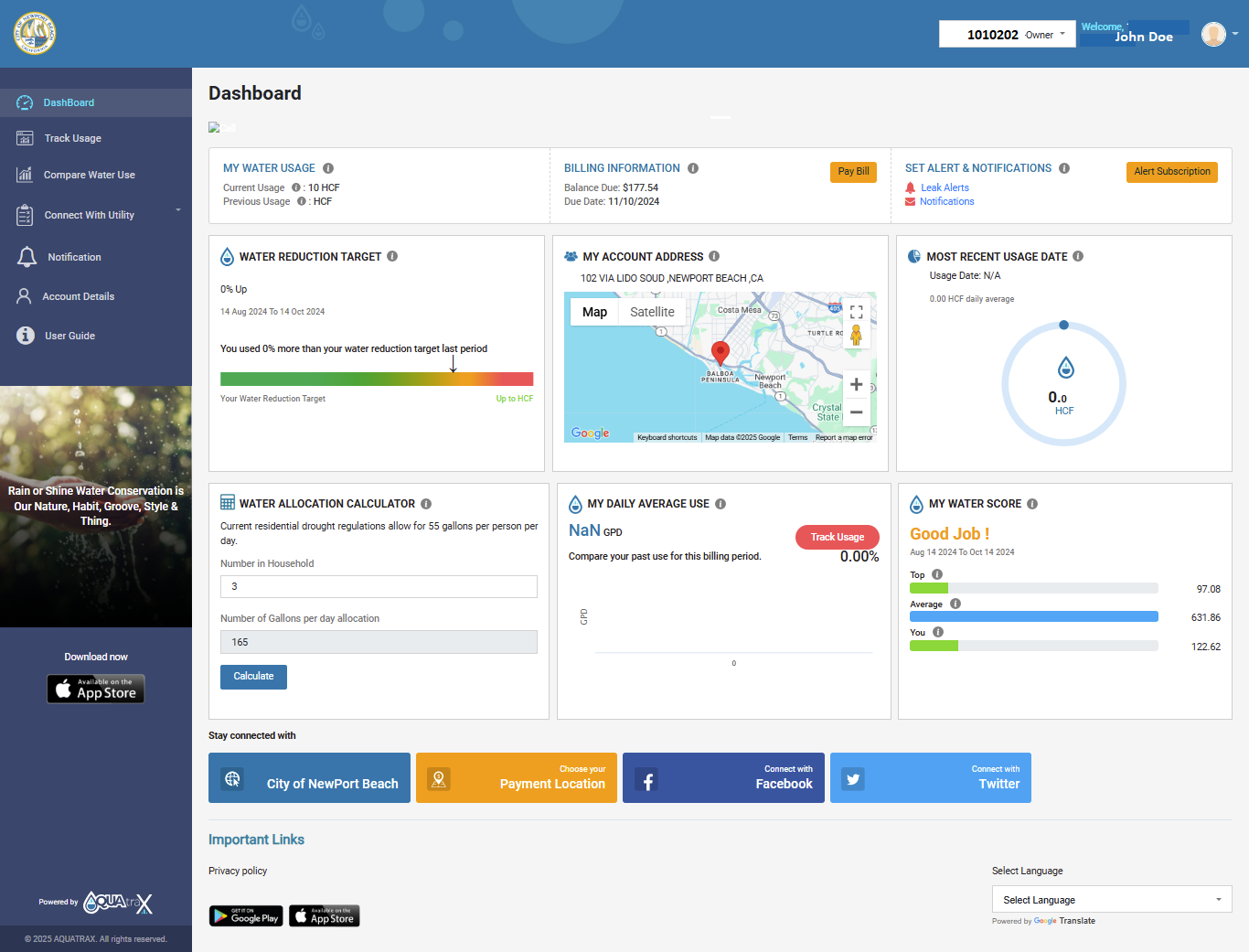1249x952 pixels.
Task: Click the info icon beside My Water Score
Action: (1032, 504)
